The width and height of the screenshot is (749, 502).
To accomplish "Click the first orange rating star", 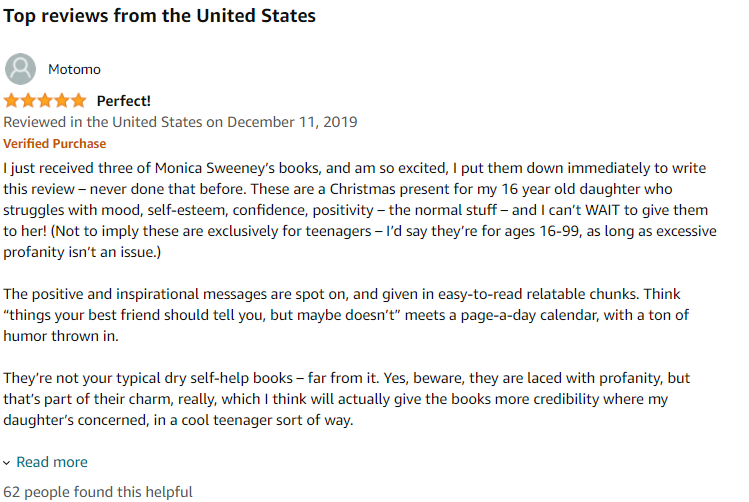I will pyautogui.click(x=11, y=101).
